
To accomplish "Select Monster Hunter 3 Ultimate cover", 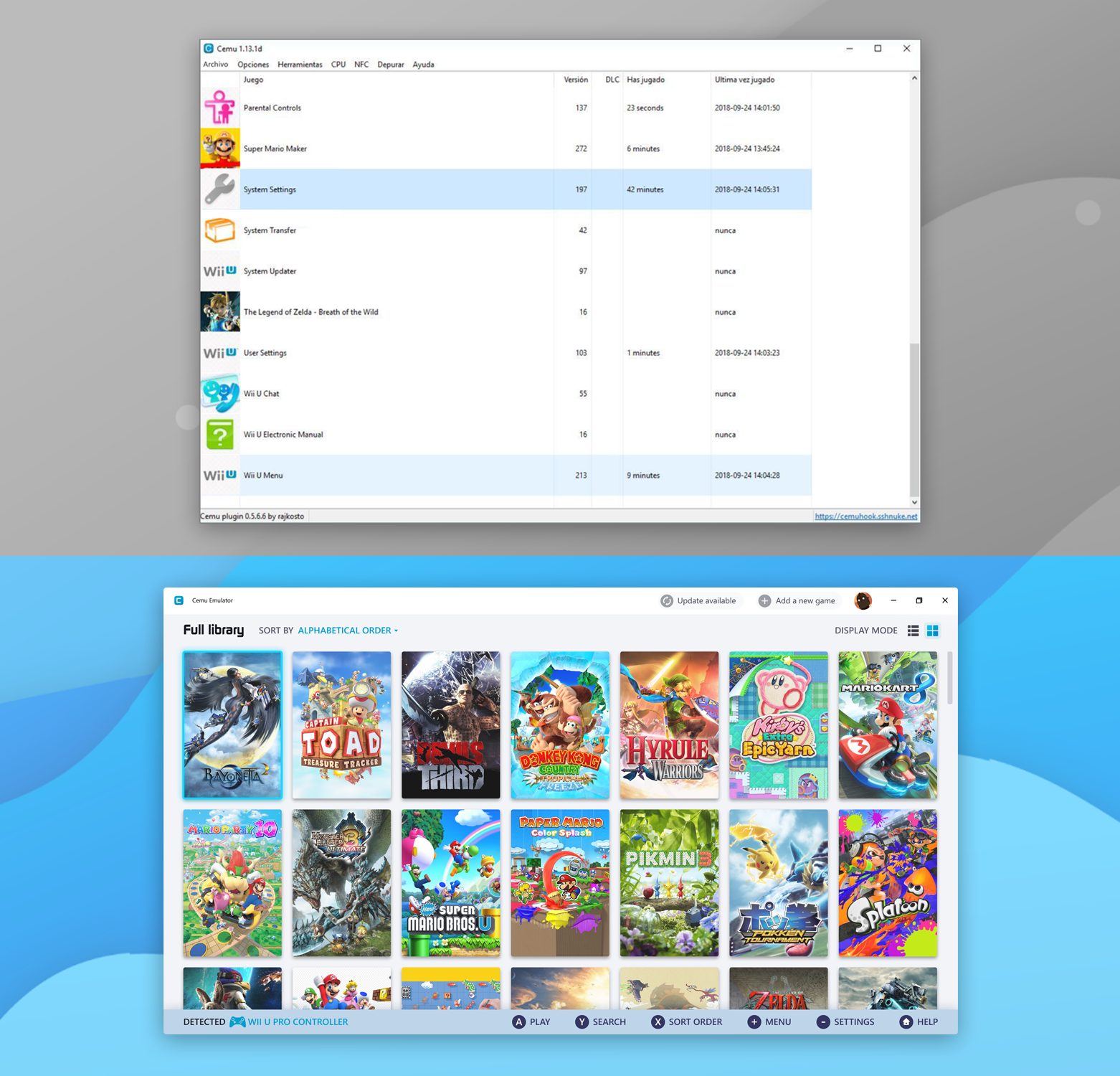I will click(x=342, y=883).
